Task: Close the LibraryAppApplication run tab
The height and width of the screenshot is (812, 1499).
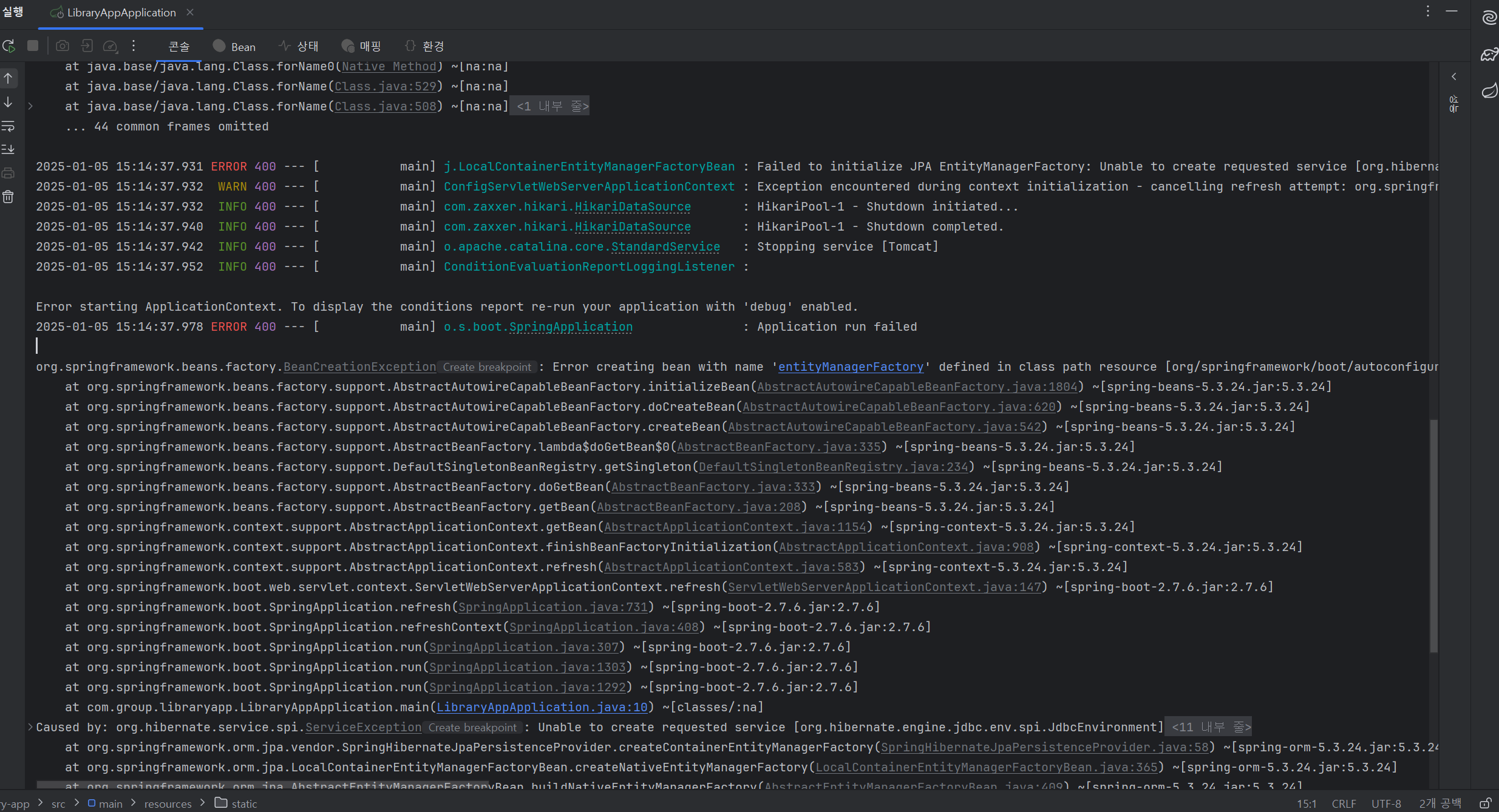Action: [x=190, y=12]
